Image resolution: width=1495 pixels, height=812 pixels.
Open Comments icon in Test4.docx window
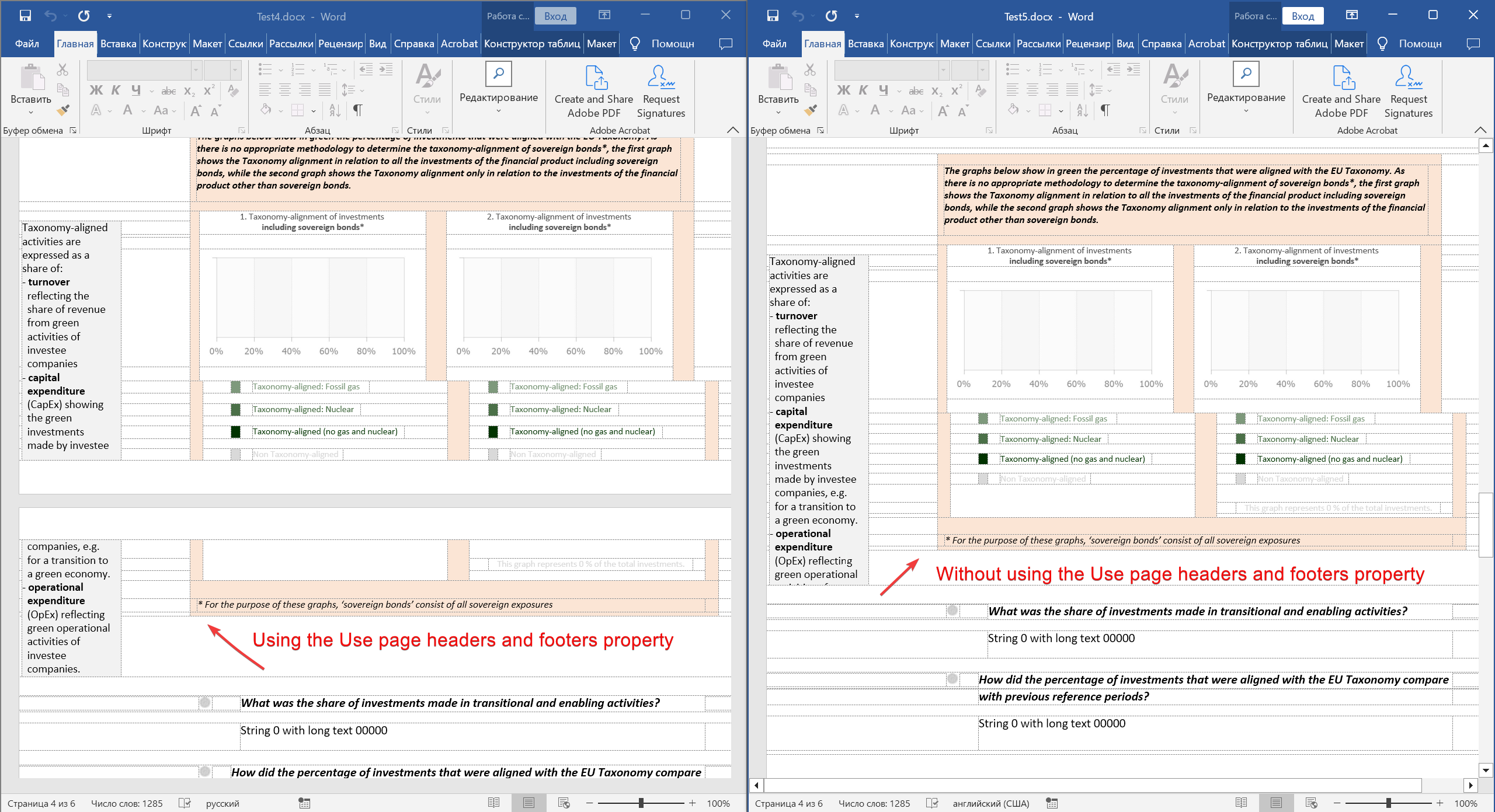[726, 44]
